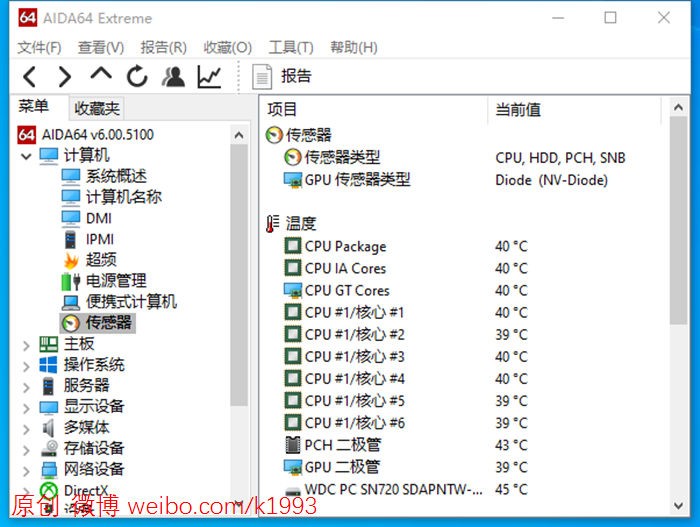Click the 温度 thermometer icon
The image size is (700, 527).
tap(272, 223)
